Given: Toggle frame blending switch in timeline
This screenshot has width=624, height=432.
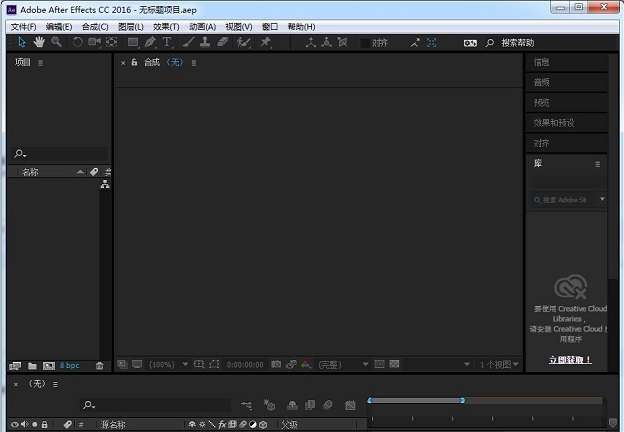Looking at the screenshot, I should pyautogui.click(x=310, y=405).
